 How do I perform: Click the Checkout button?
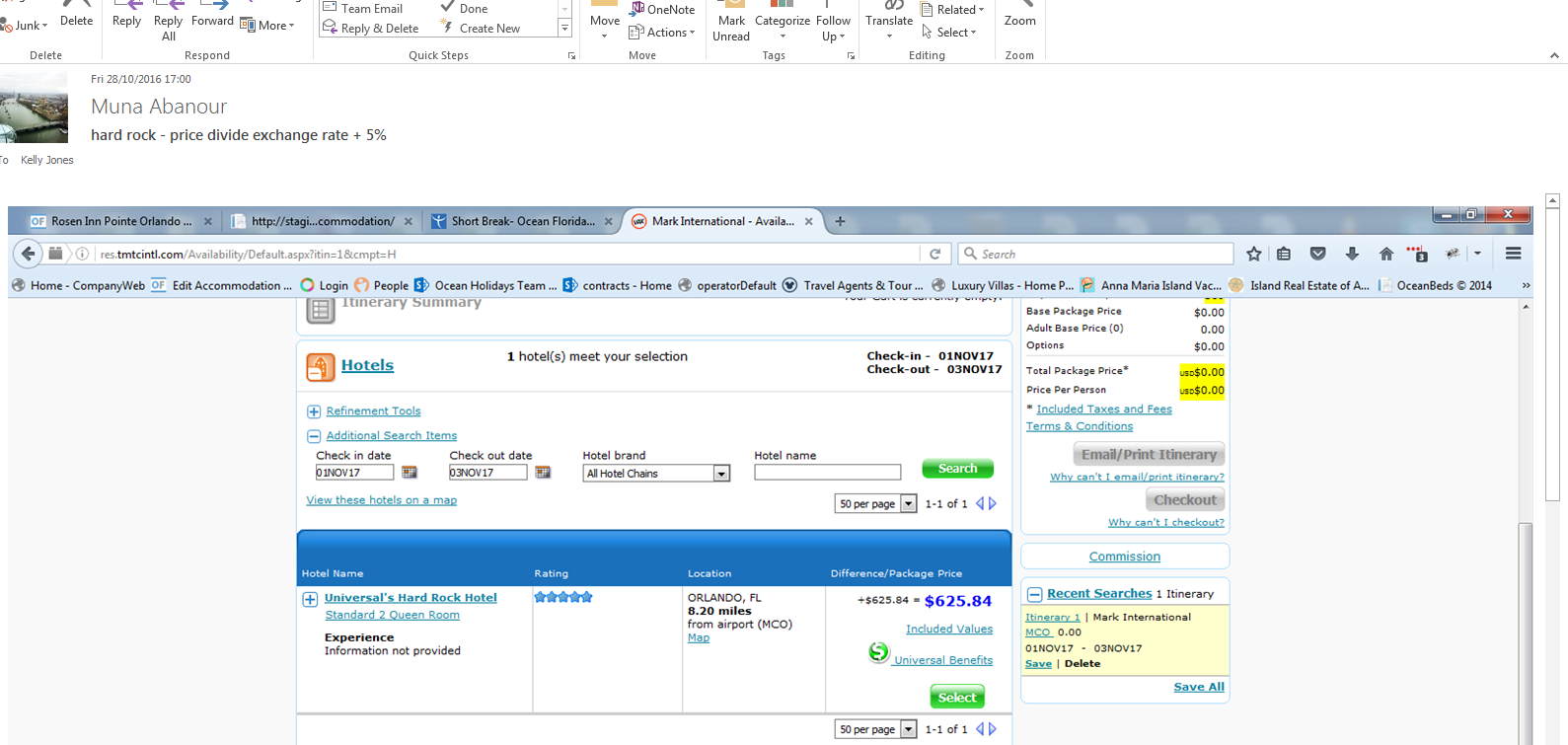[x=1185, y=499]
